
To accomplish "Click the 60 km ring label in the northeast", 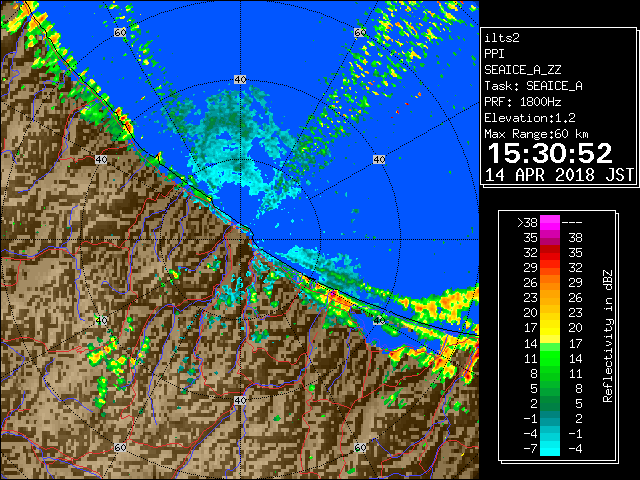I will tap(360, 32).
